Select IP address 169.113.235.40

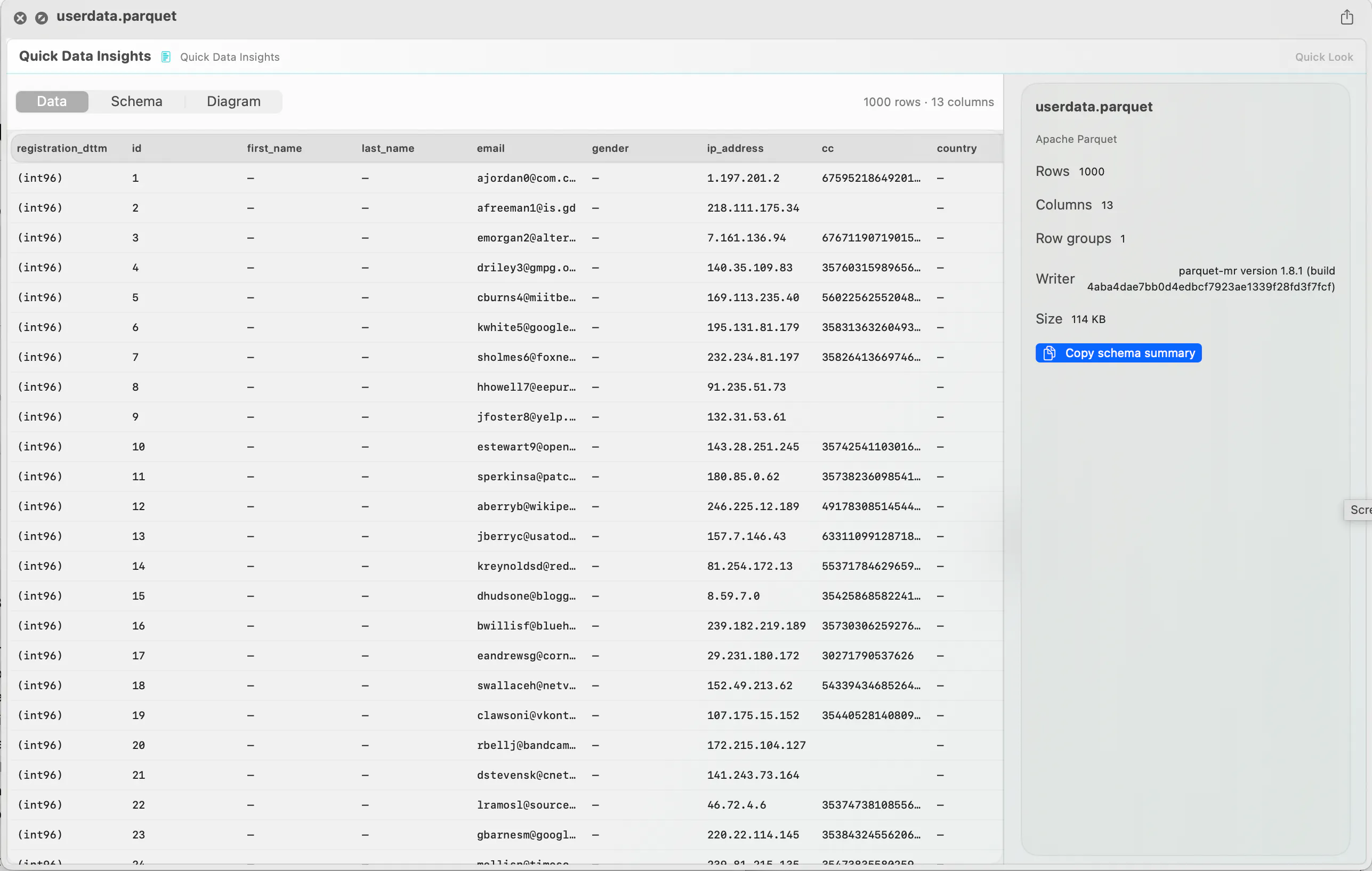pos(753,297)
